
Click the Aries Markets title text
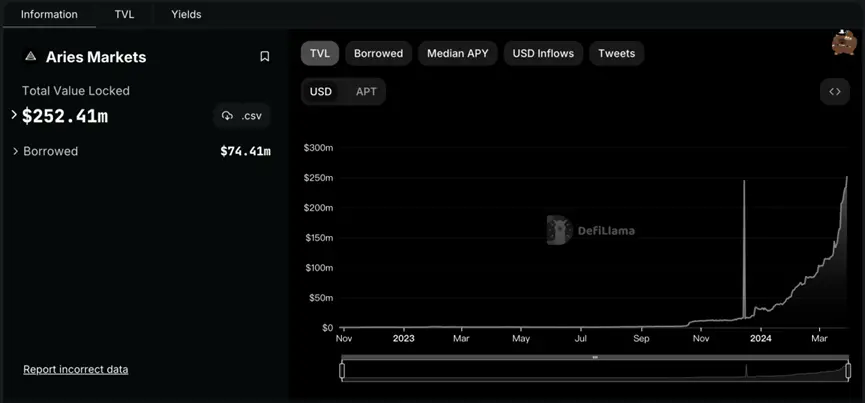coord(96,57)
